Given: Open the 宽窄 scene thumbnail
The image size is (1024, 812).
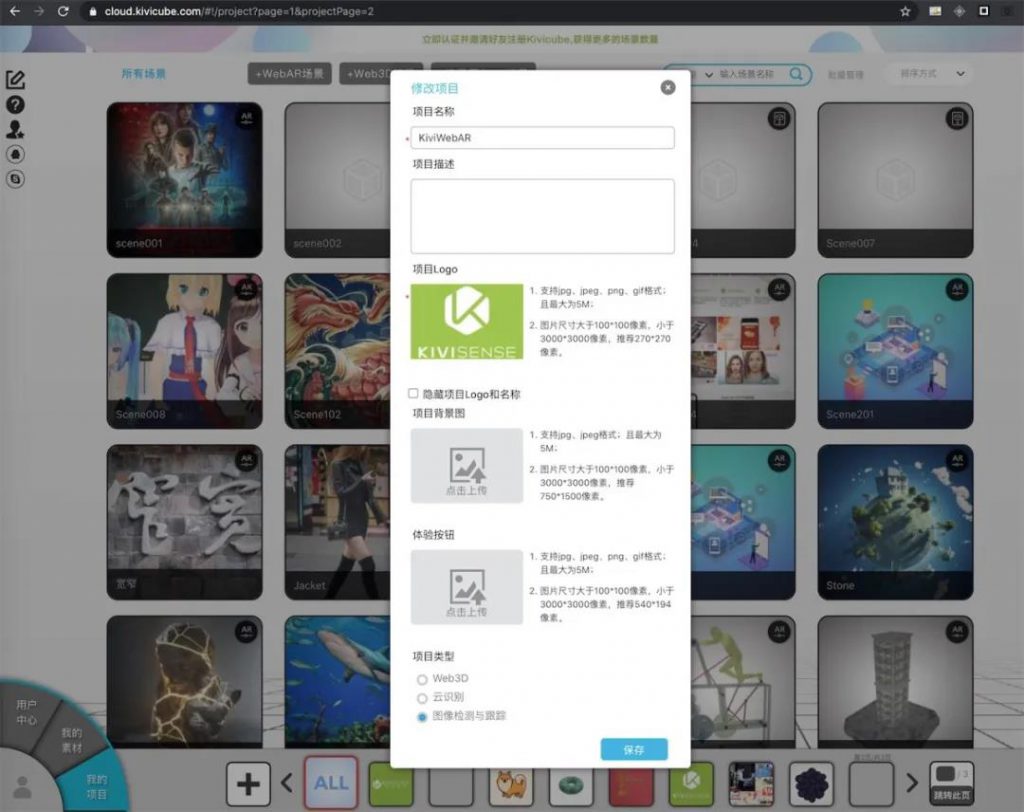Looking at the screenshot, I should click(x=184, y=522).
